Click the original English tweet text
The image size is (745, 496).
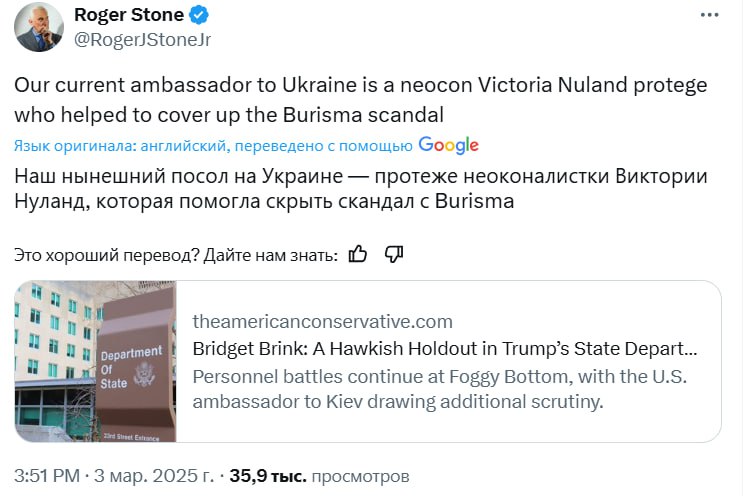pos(360,100)
